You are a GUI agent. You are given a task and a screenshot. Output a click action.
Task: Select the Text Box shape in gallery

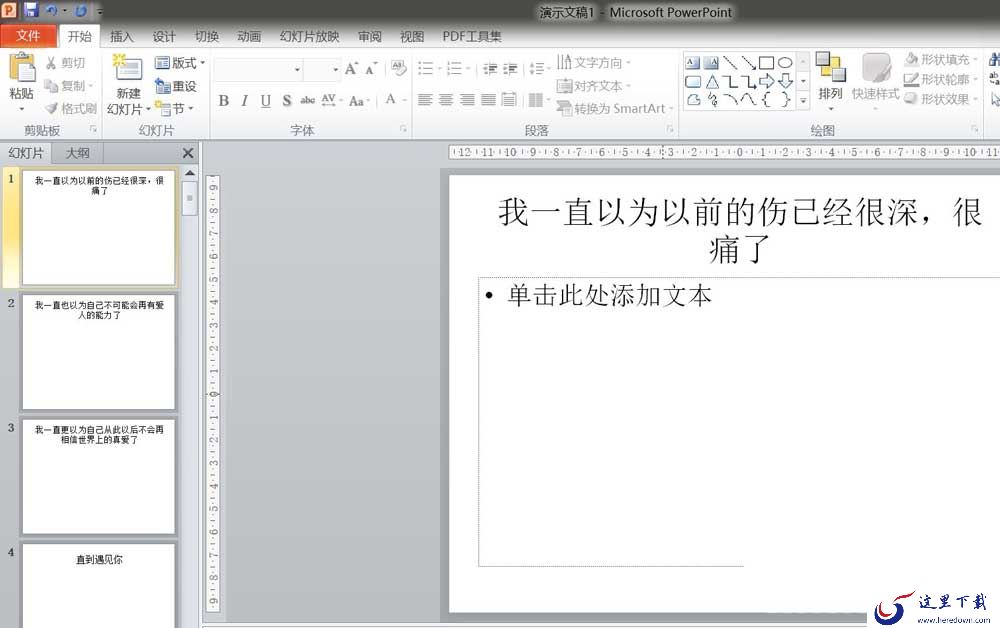pos(693,62)
